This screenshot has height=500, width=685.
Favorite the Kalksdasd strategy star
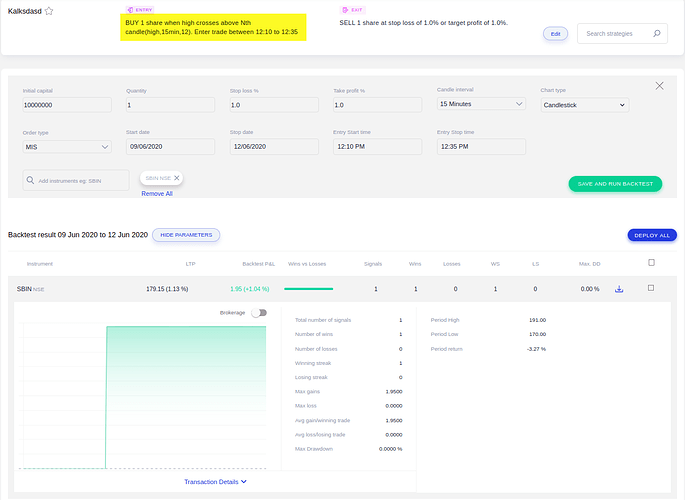pyautogui.click(x=49, y=11)
